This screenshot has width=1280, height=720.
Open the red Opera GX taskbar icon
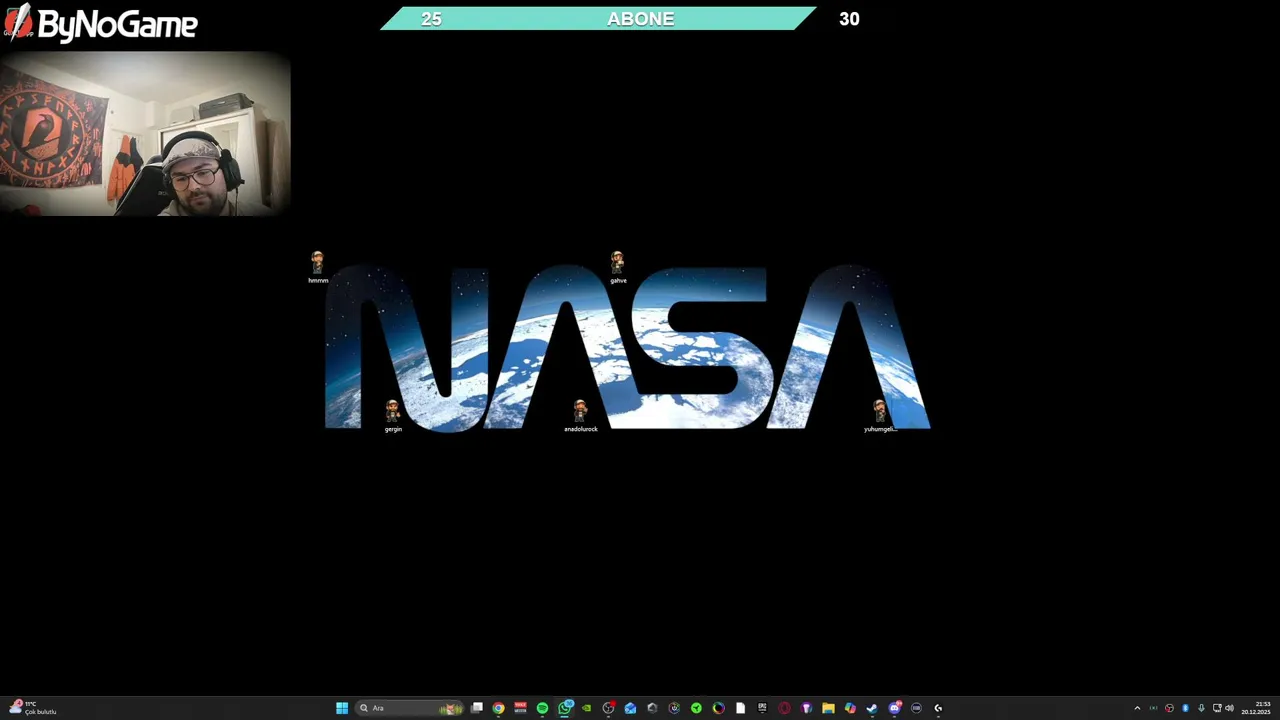point(784,708)
